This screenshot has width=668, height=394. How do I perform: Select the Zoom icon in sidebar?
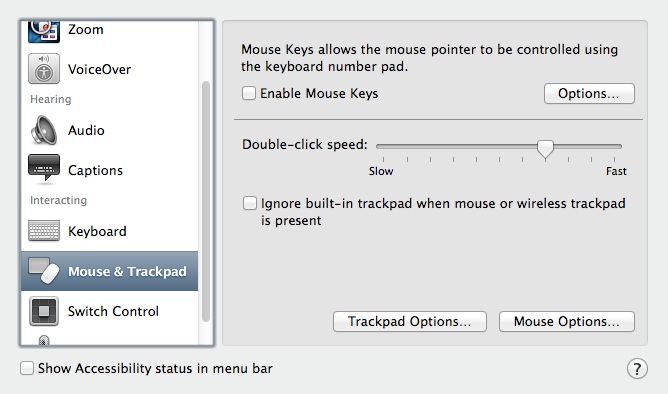pos(43,32)
